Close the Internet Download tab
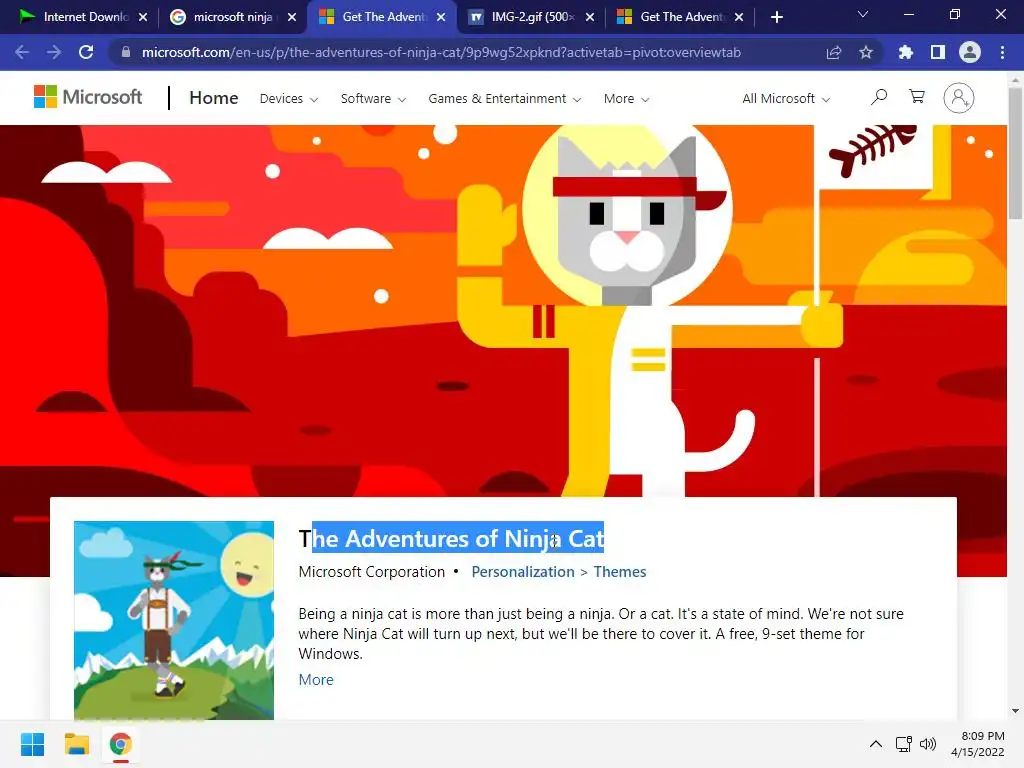1024x768 pixels. (x=143, y=17)
